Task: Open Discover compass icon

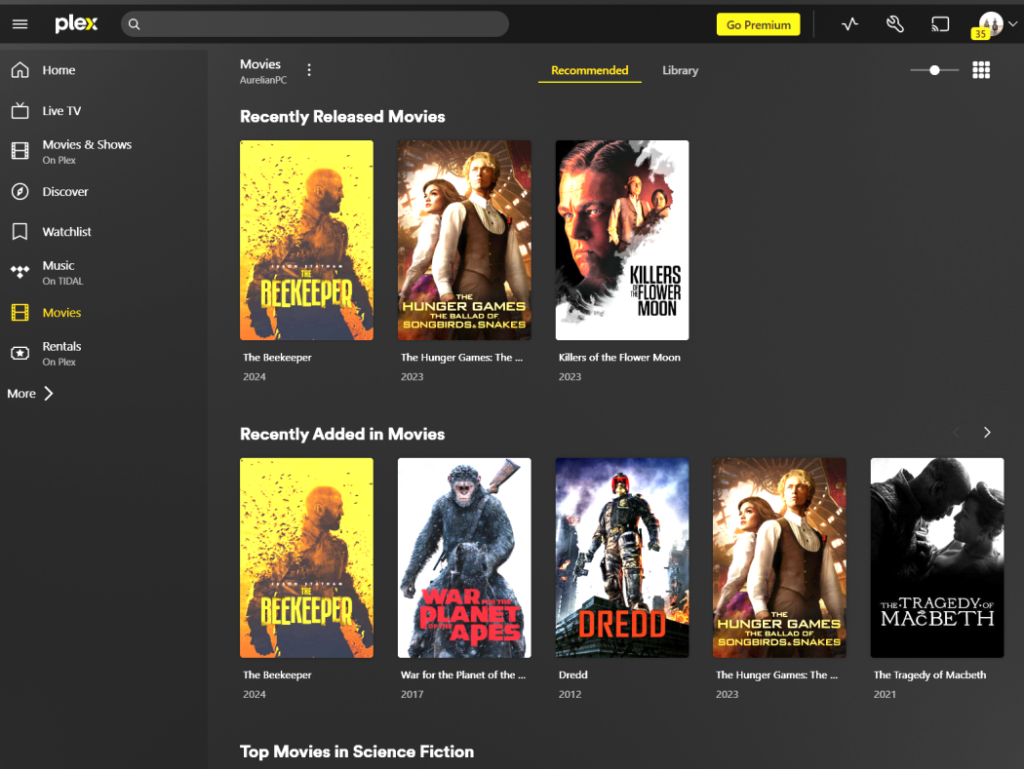Action: coord(20,192)
